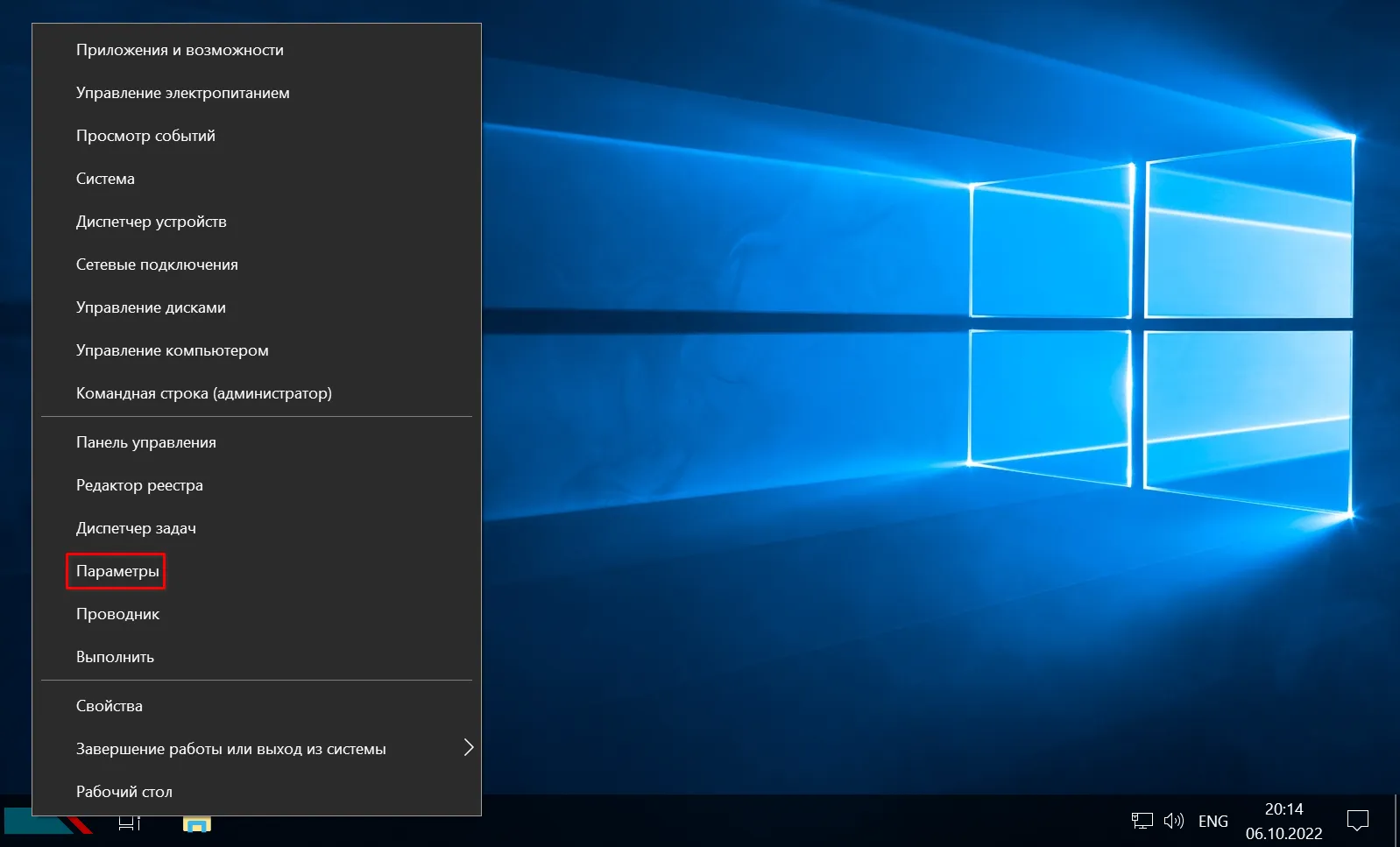
Task: Launch 'Диспетчер устройств'
Action: click(257, 222)
